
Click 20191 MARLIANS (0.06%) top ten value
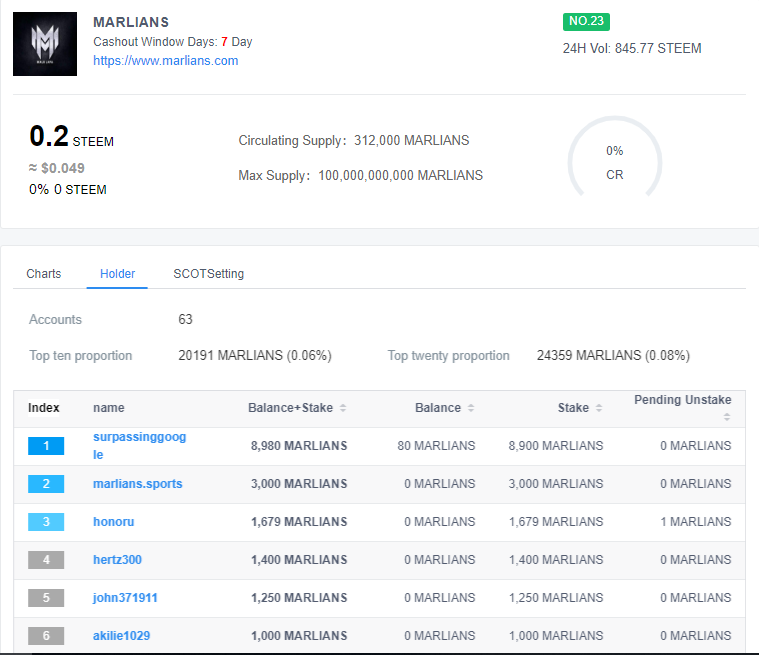(255, 355)
